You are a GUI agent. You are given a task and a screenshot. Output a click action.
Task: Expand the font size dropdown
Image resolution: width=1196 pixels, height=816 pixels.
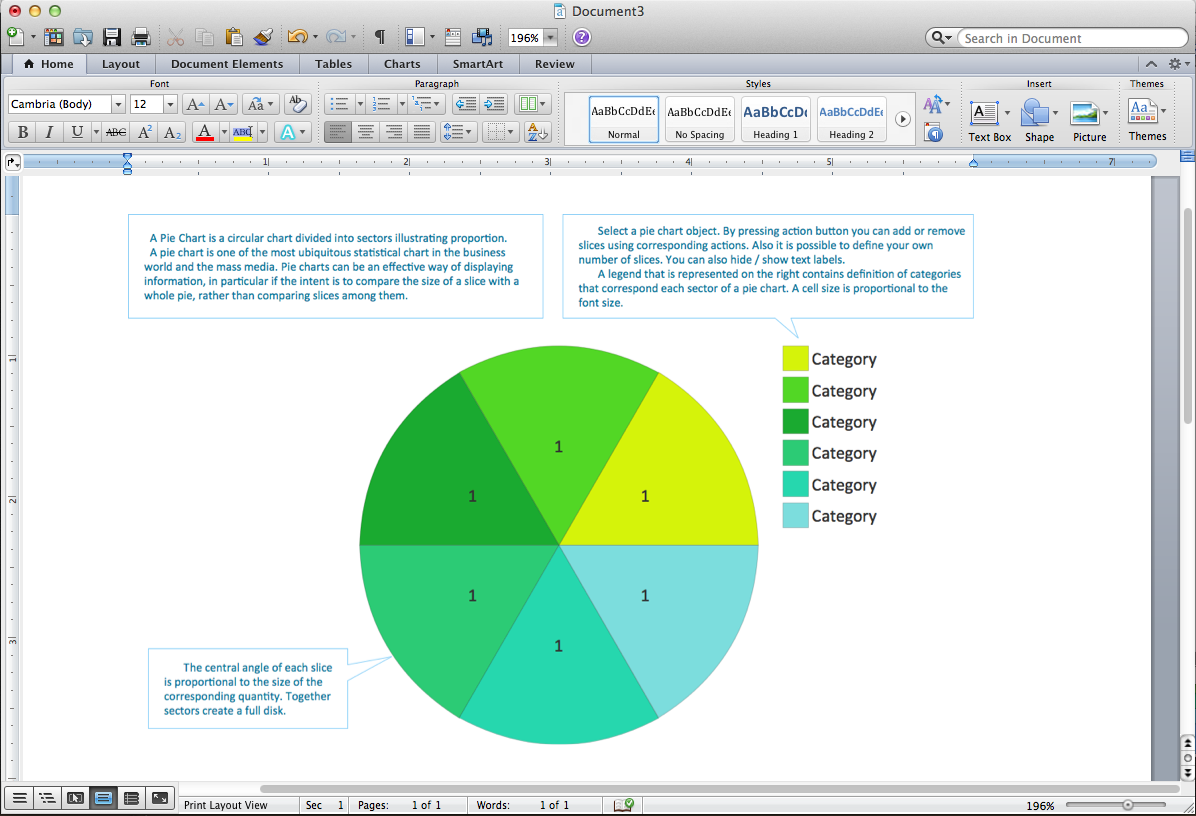[170, 104]
